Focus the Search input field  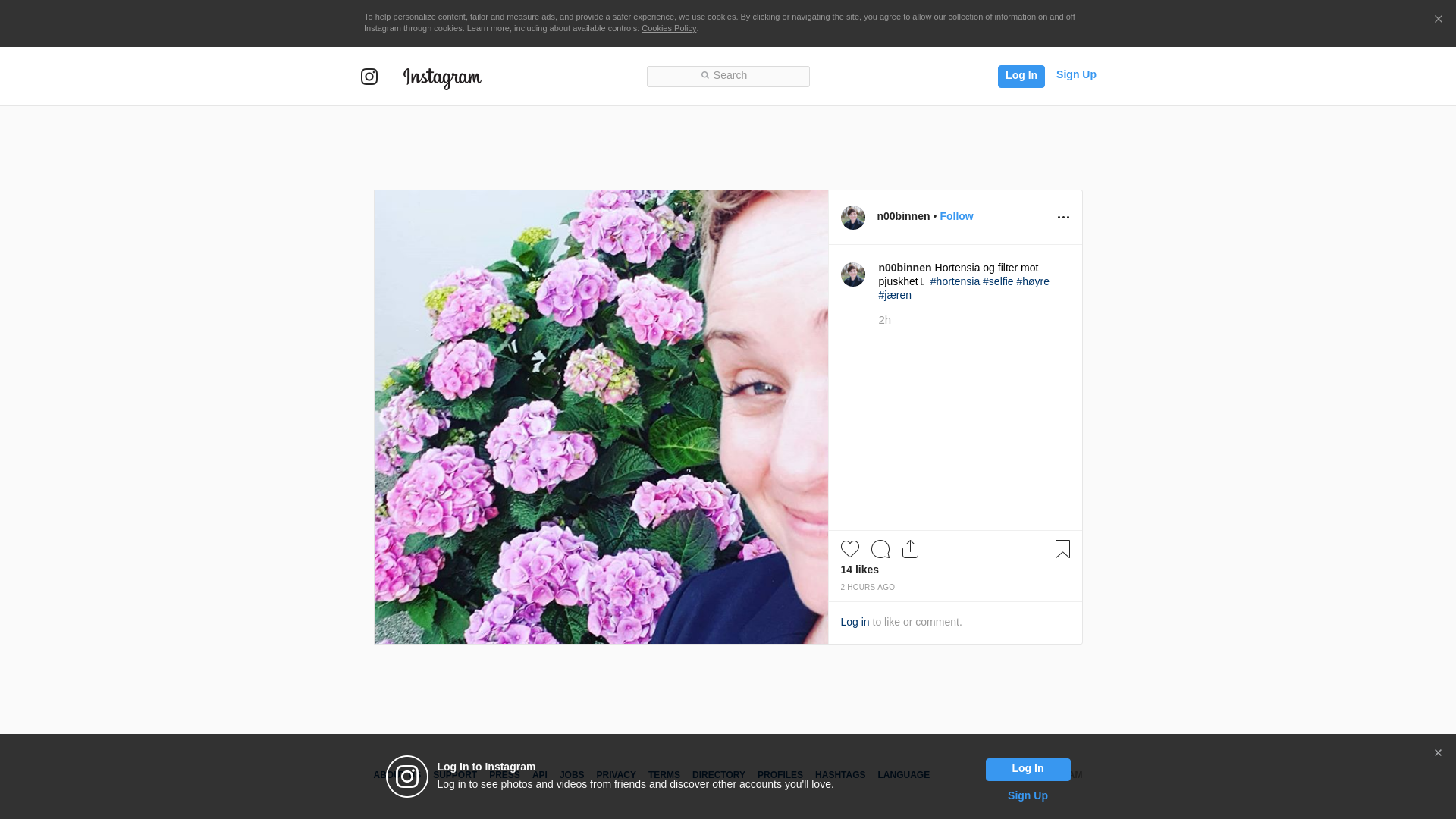tap(728, 77)
